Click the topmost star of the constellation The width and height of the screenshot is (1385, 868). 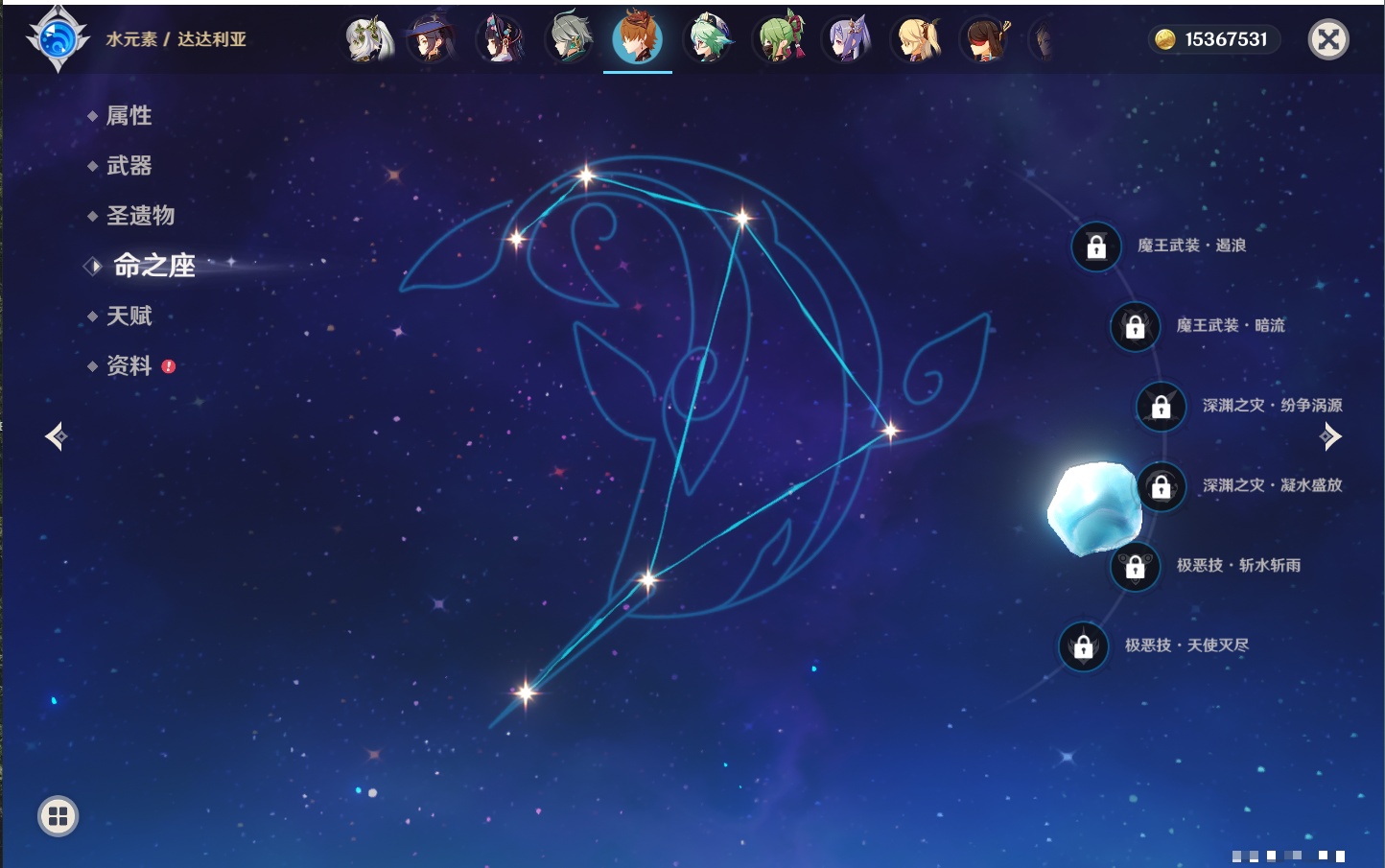coord(586,176)
